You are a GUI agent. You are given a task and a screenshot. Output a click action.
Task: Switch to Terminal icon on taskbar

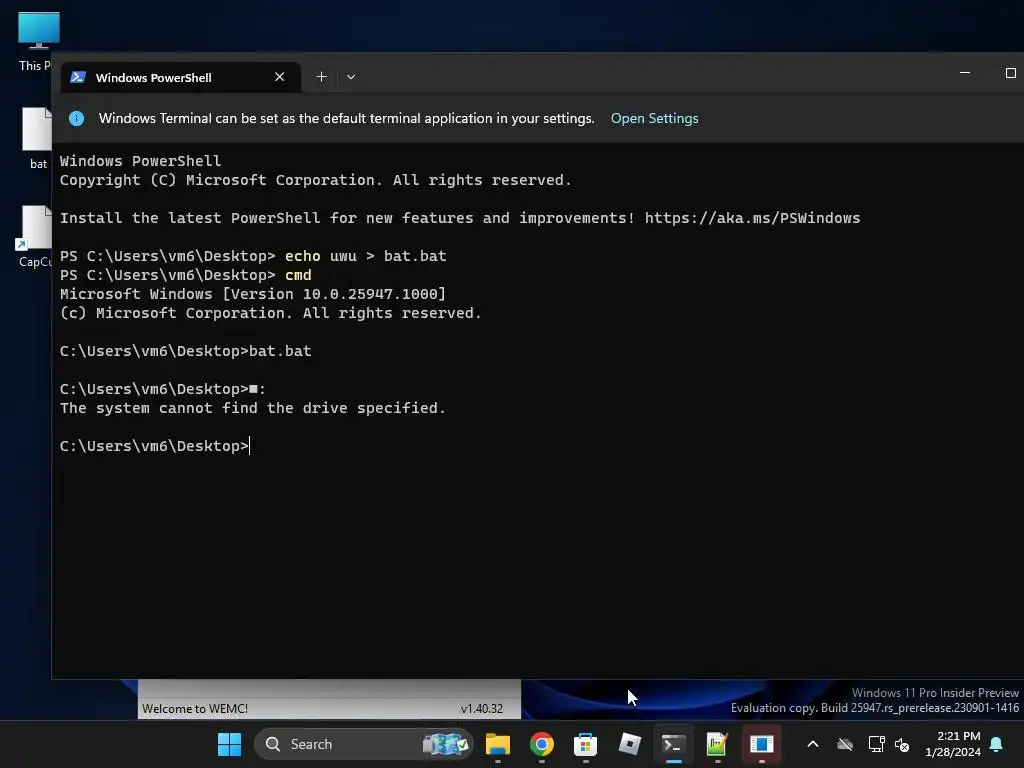pyautogui.click(x=673, y=744)
